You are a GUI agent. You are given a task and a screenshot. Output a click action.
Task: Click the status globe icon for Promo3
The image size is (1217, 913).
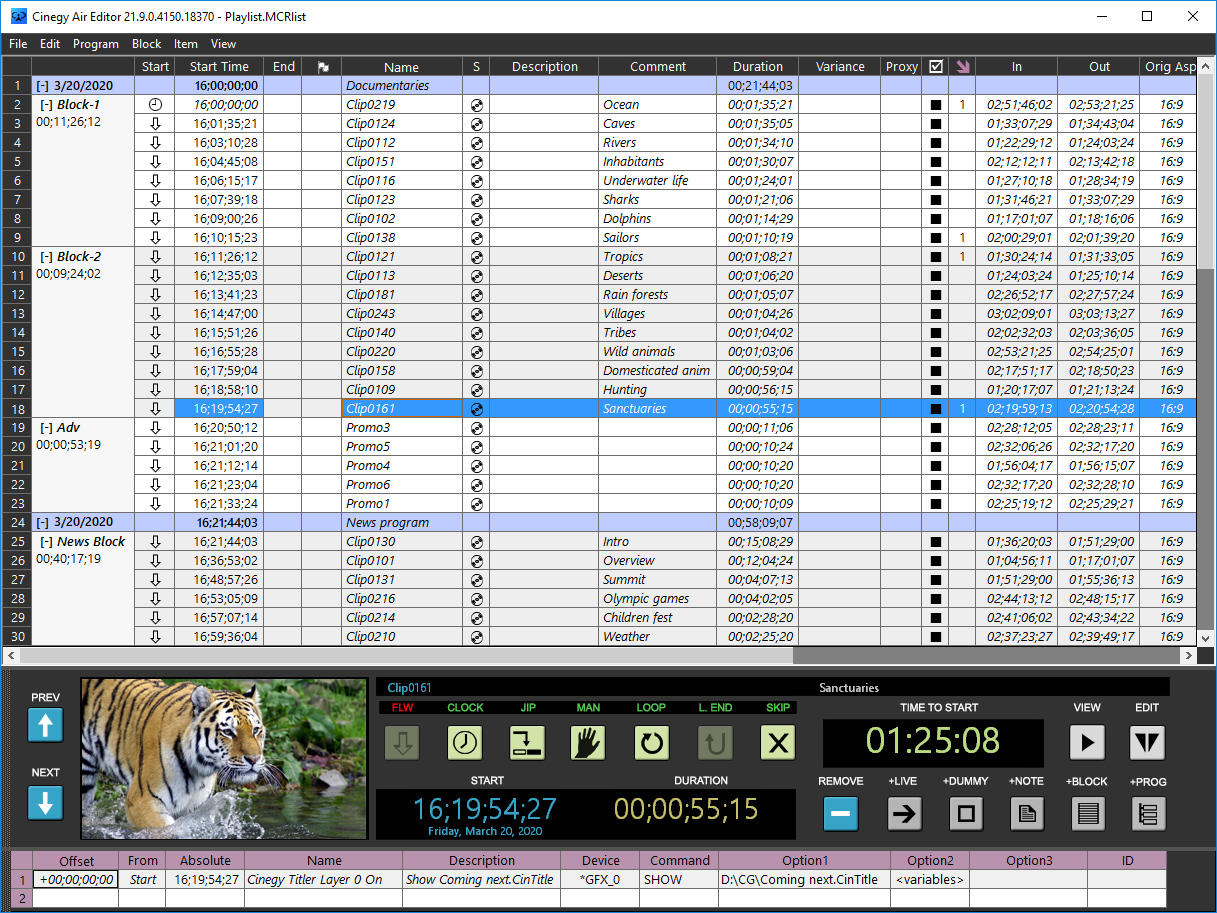pyautogui.click(x=476, y=428)
